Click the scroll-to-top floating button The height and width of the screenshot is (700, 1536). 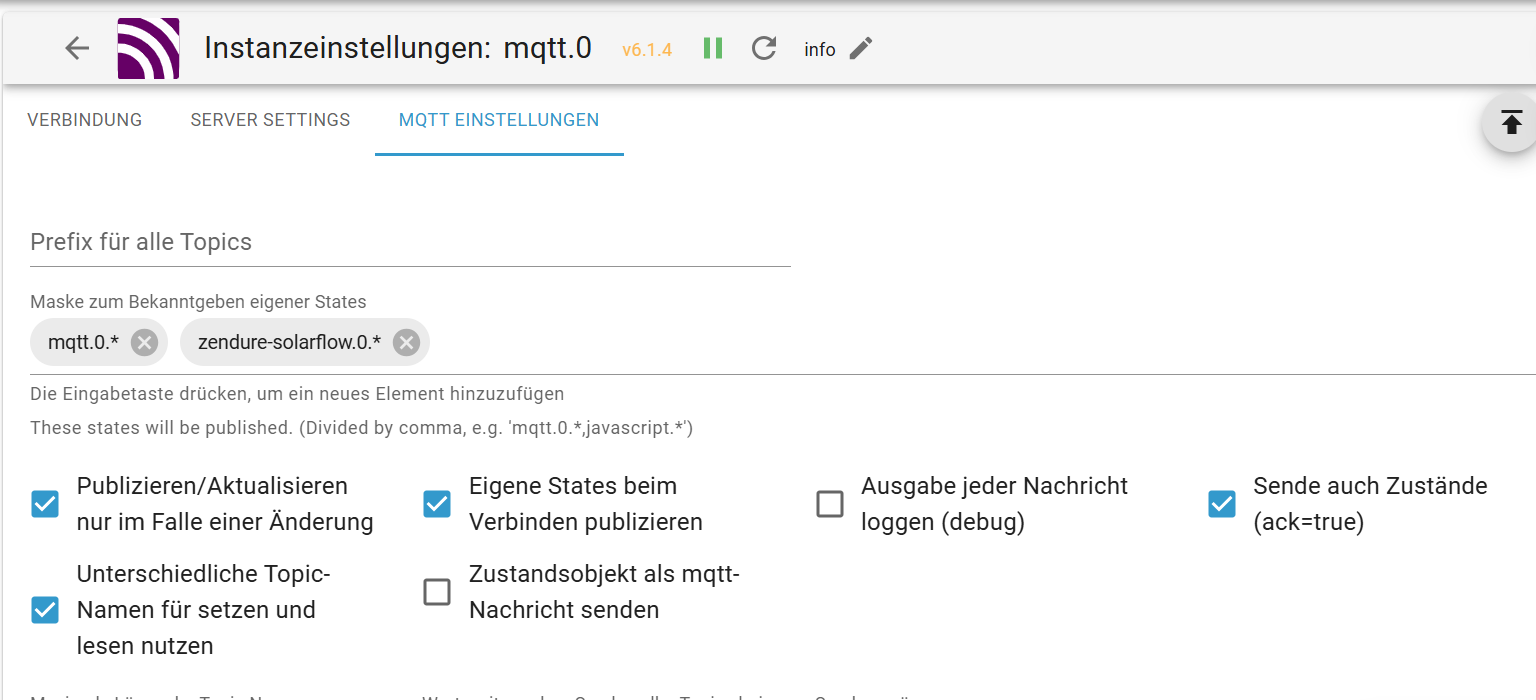click(1511, 123)
